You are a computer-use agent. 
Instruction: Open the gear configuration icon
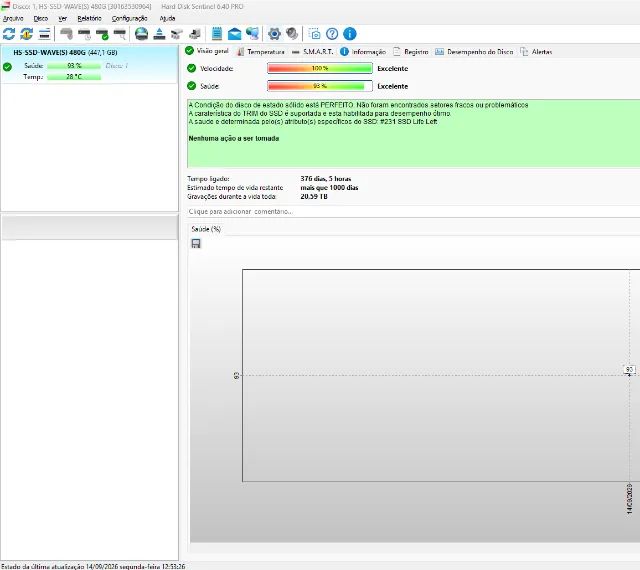point(274,34)
